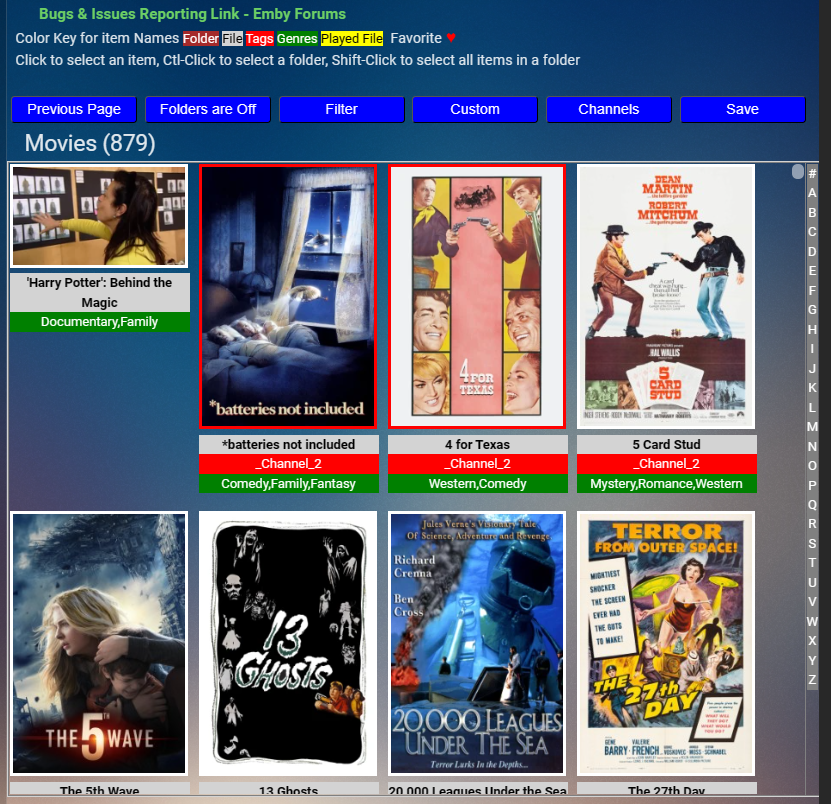Click the _Channel_2 tag under 4 for Texas

[x=478, y=464]
